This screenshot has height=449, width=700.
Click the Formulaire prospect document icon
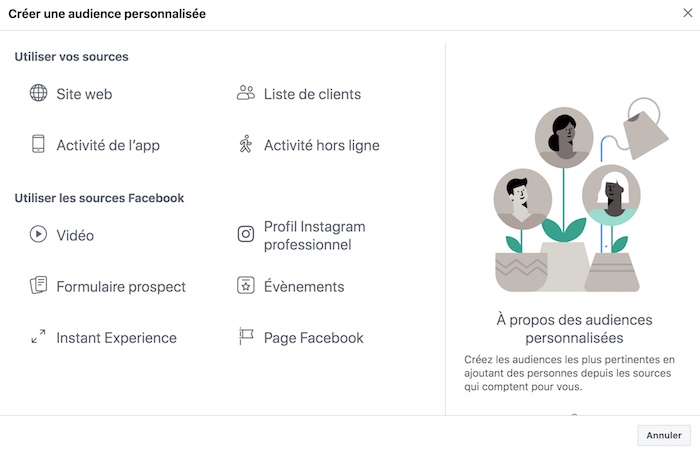point(38,285)
